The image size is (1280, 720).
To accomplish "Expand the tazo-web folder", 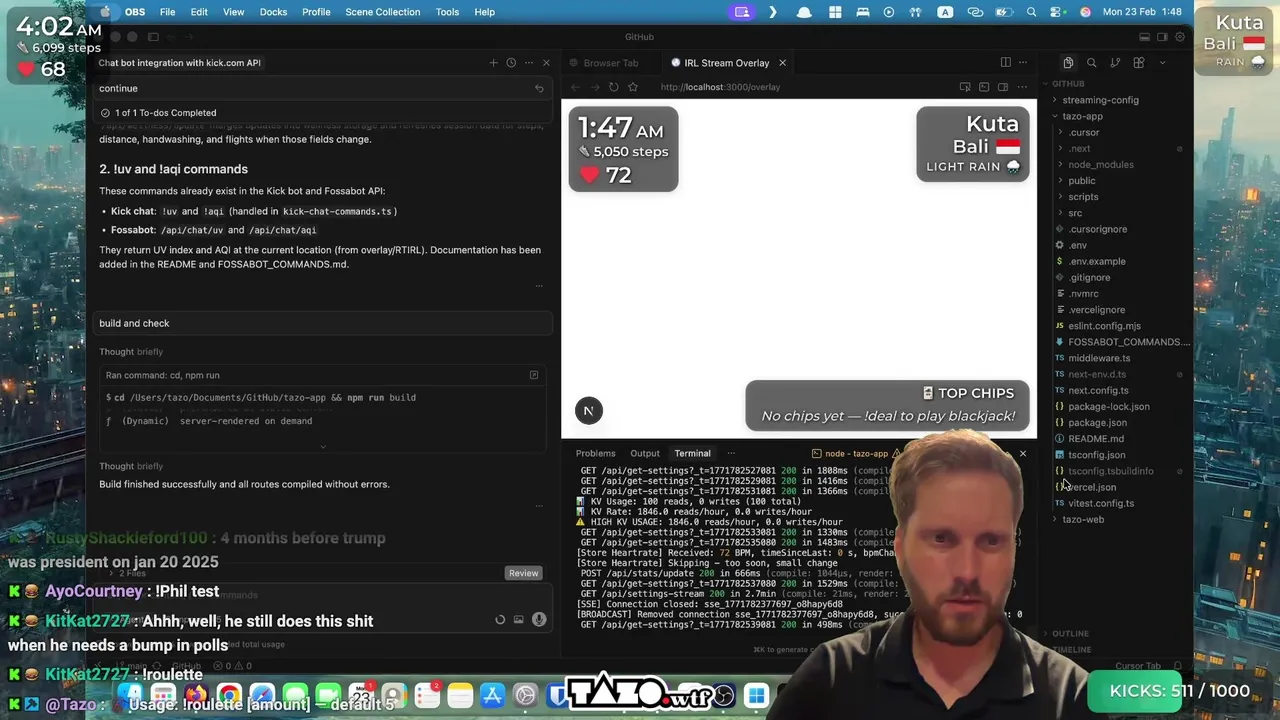I will pos(1083,519).
